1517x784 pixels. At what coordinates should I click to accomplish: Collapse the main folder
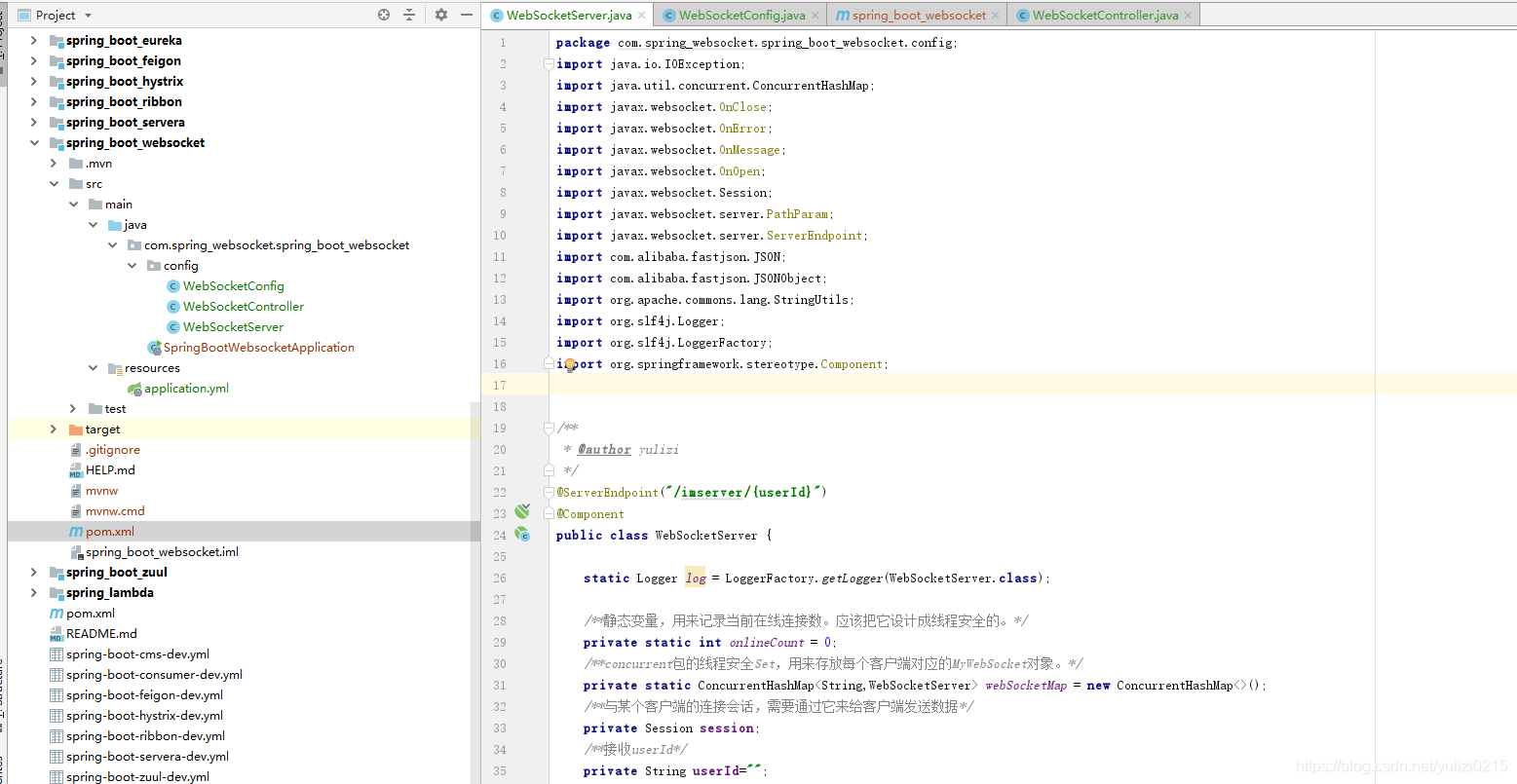pos(73,204)
